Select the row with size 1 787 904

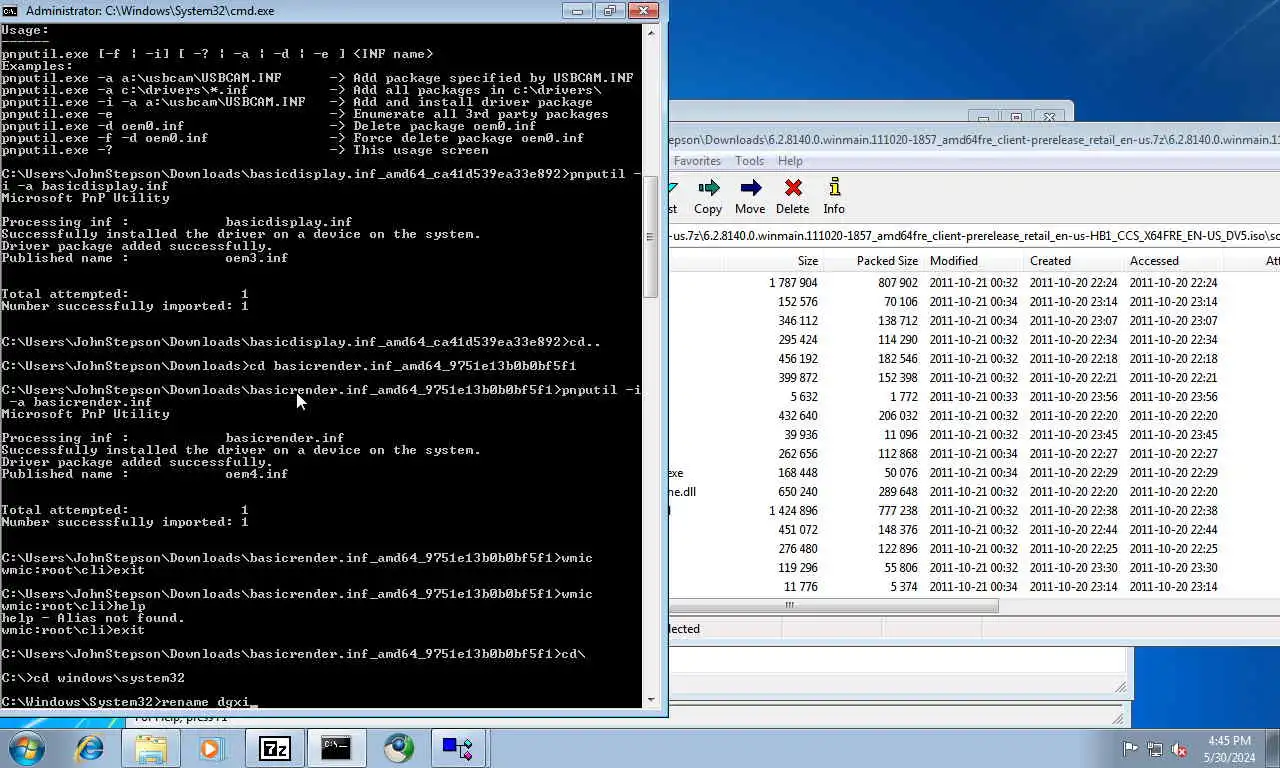point(974,283)
